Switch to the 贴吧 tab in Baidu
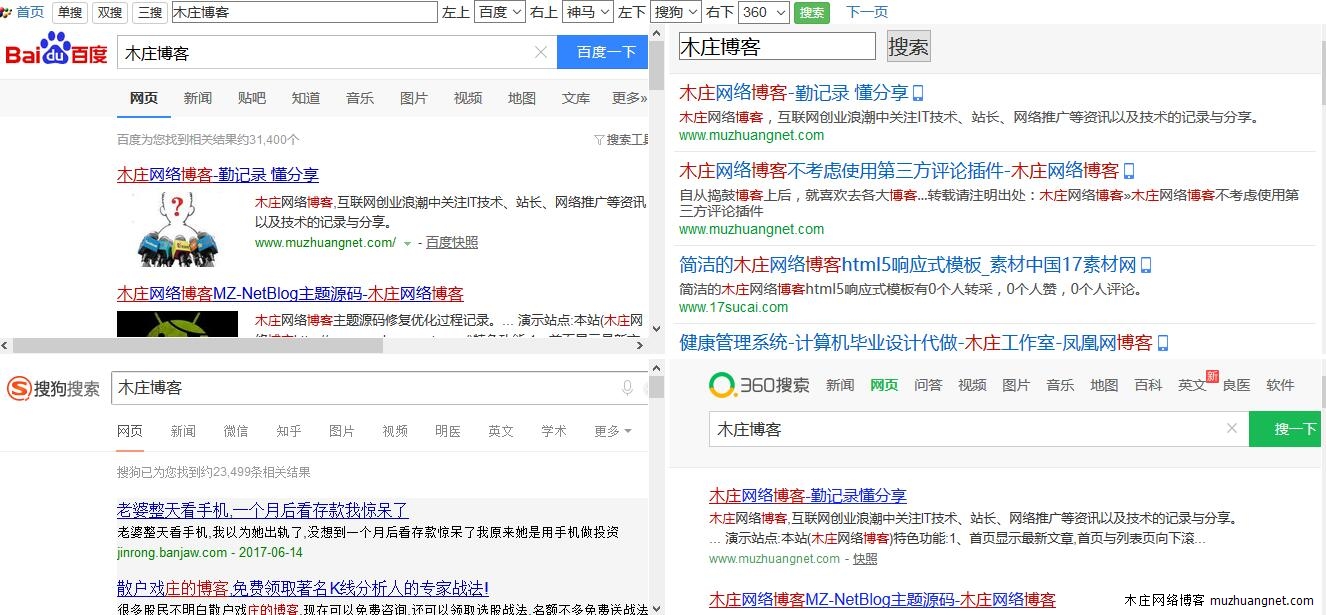The width and height of the screenshot is (1326, 615). point(252,98)
